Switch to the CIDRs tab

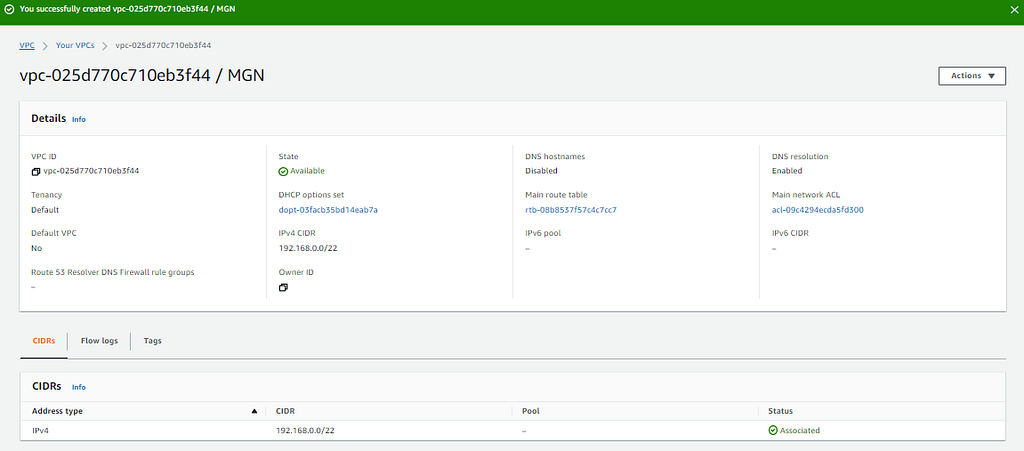(44, 341)
